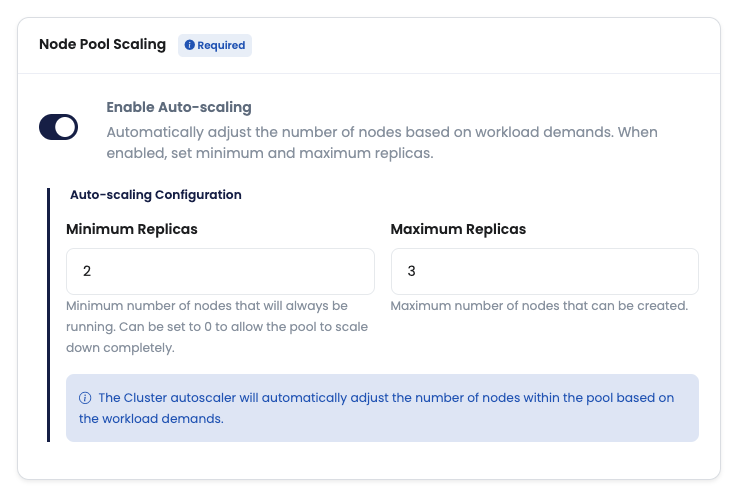Focus the Maximum Replicas input field

[x=544, y=271]
